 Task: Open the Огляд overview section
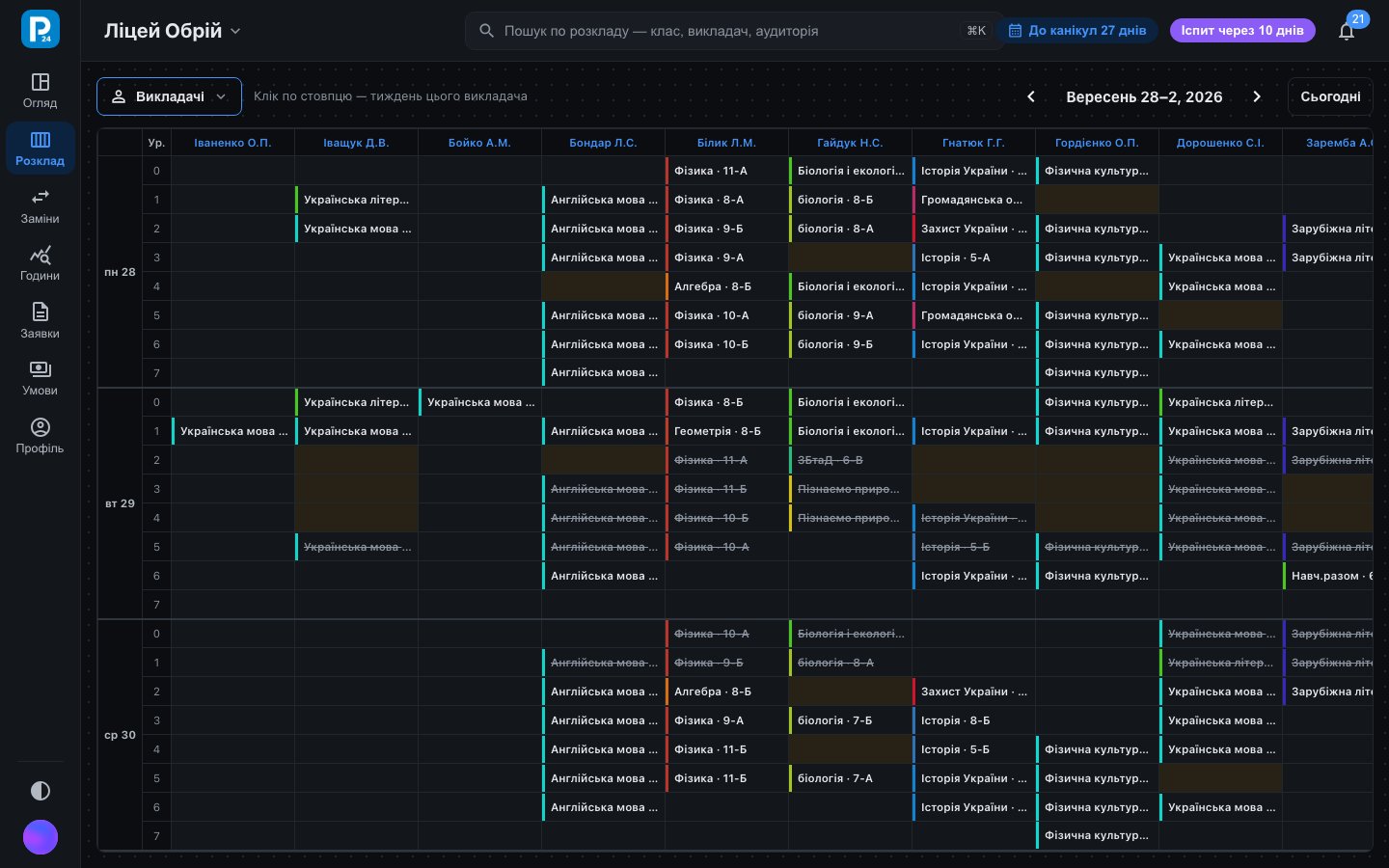click(x=40, y=91)
